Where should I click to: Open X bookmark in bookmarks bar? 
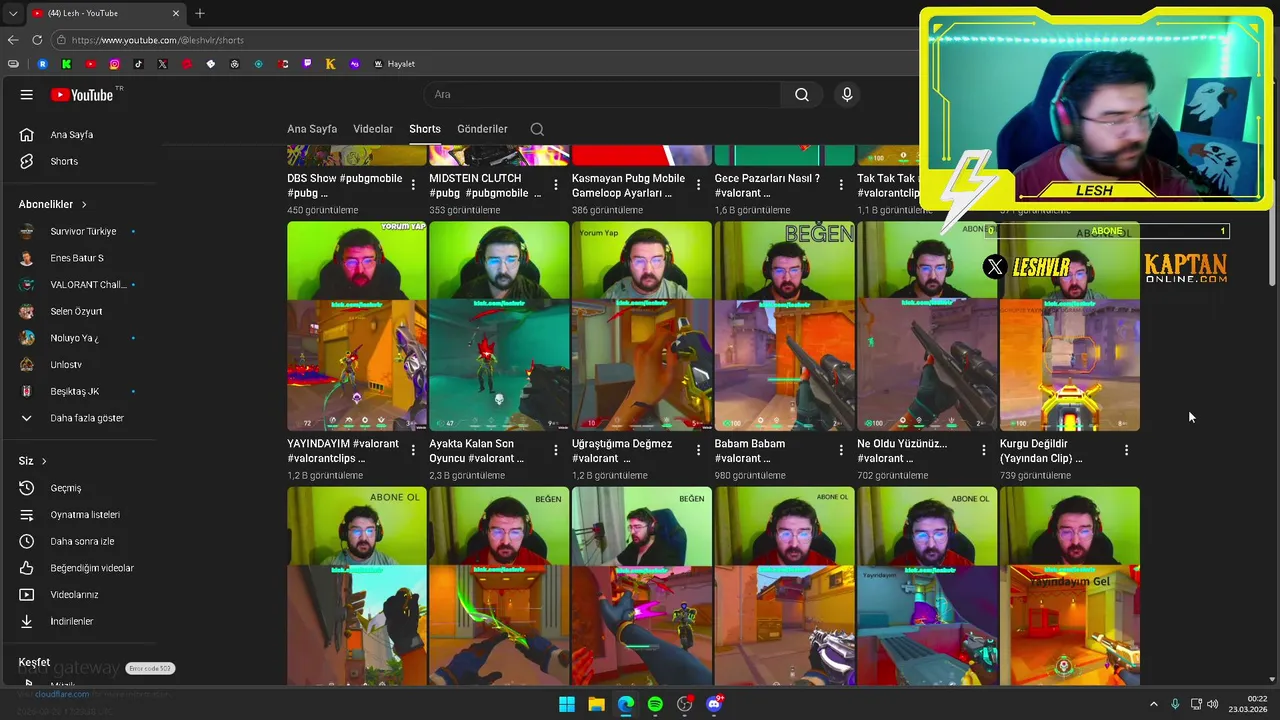pyautogui.click(x=162, y=64)
